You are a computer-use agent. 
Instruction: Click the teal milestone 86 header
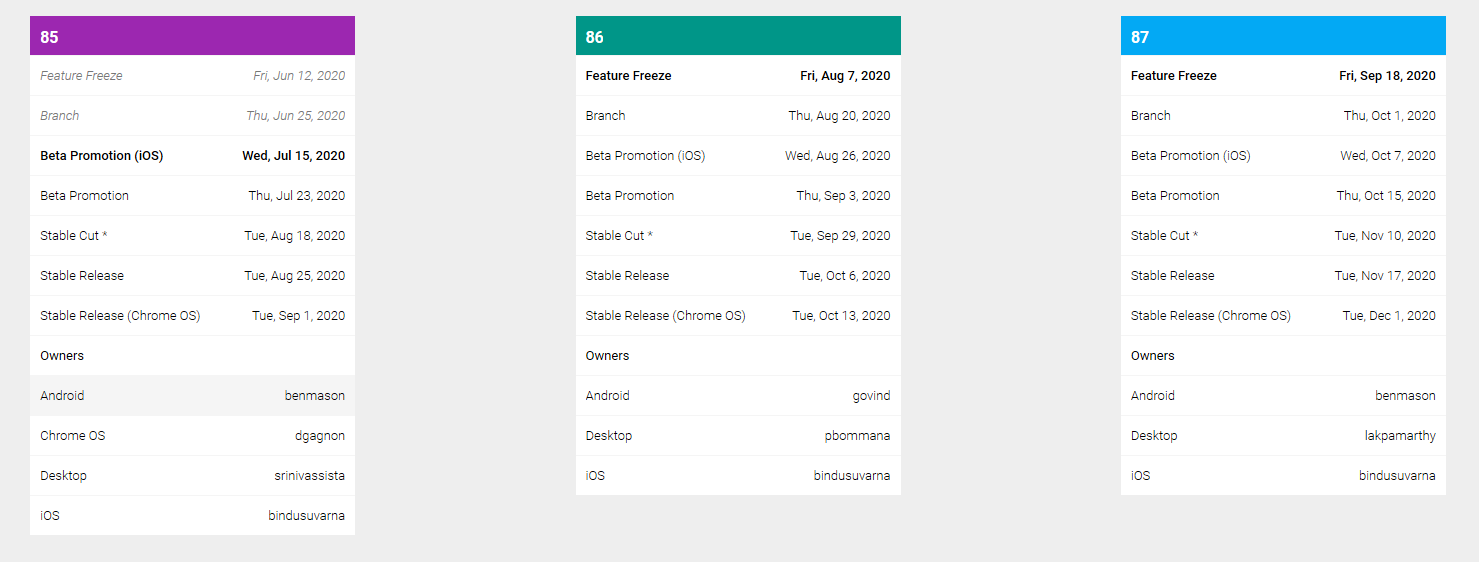pos(738,36)
